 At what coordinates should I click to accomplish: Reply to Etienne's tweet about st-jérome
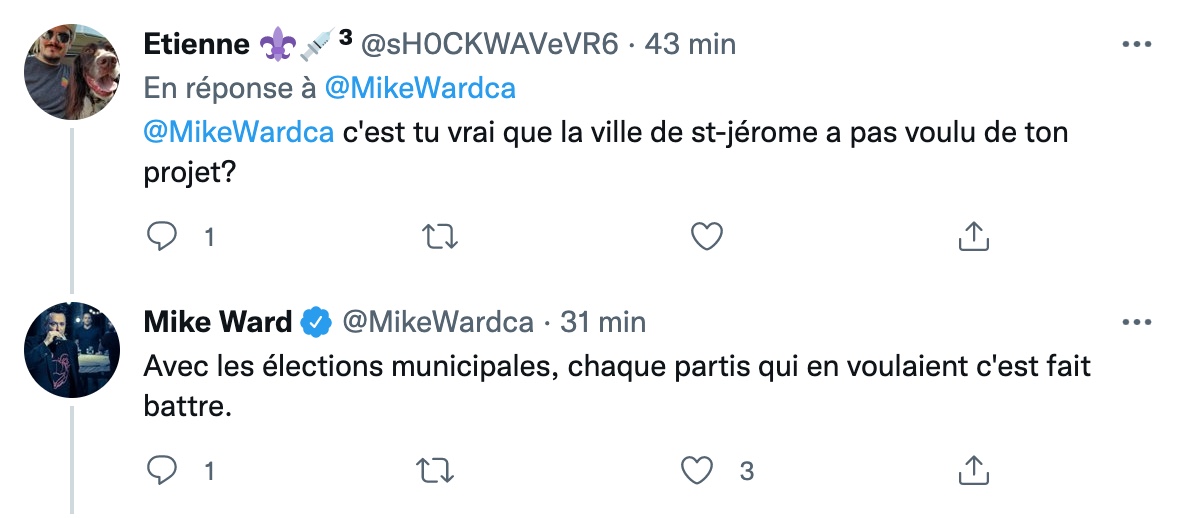(161, 237)
